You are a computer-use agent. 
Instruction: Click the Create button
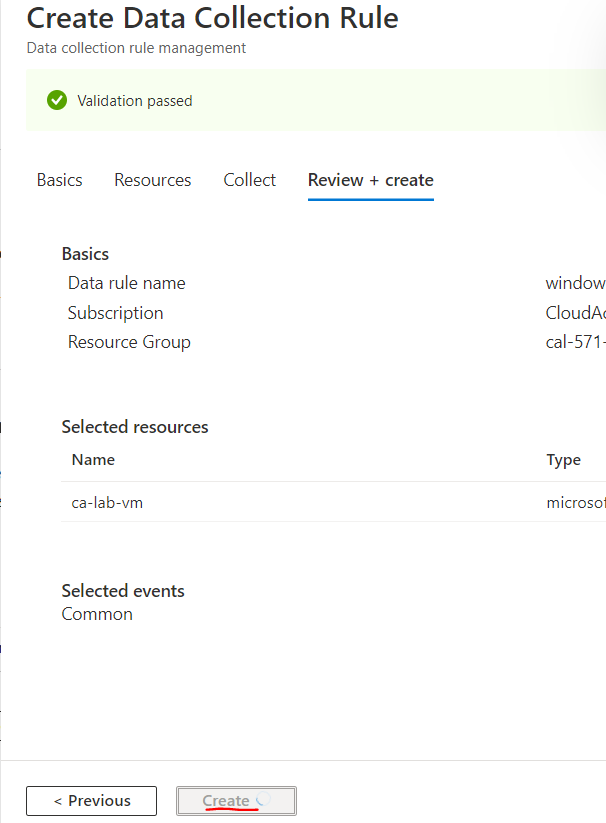pyautogui.click(x=227, y=801)
